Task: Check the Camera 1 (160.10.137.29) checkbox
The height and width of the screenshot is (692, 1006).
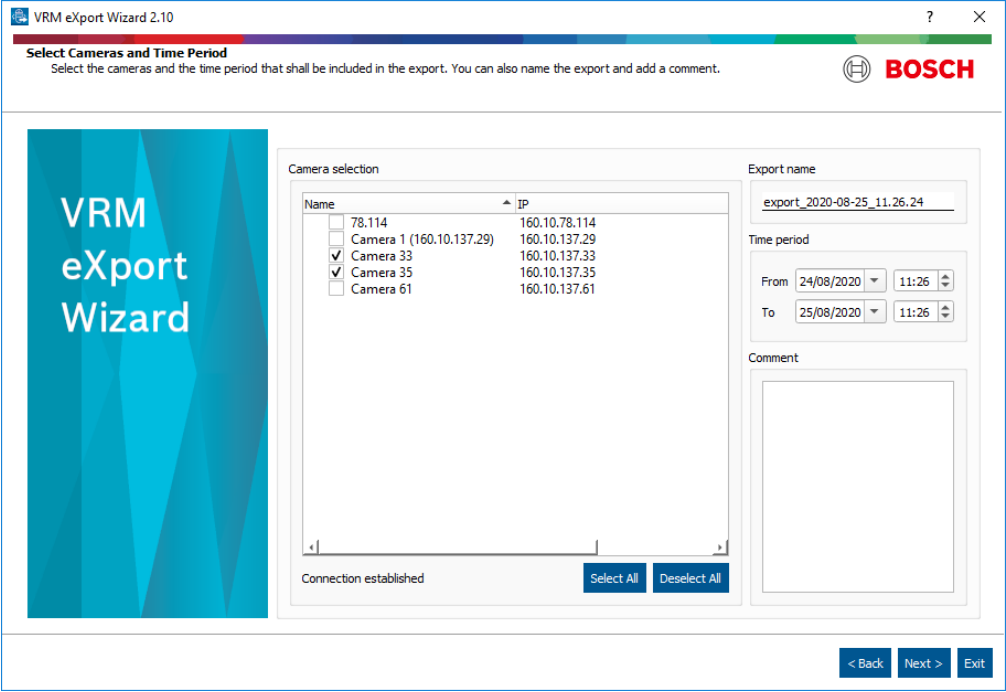Action: pos(337,240)
